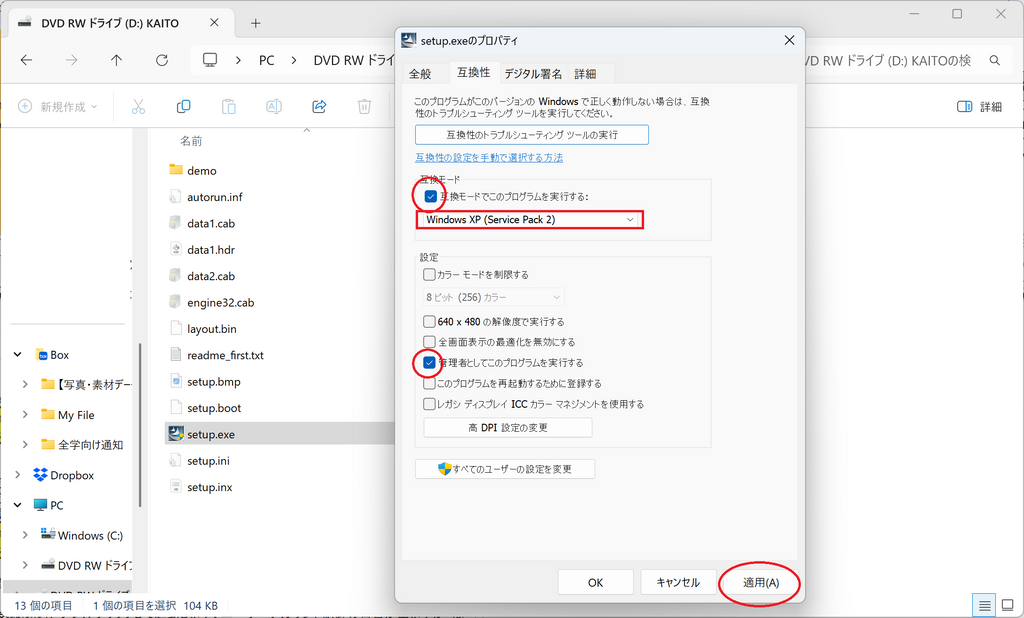Expand the 【写真・素材デー folder node

25,384
